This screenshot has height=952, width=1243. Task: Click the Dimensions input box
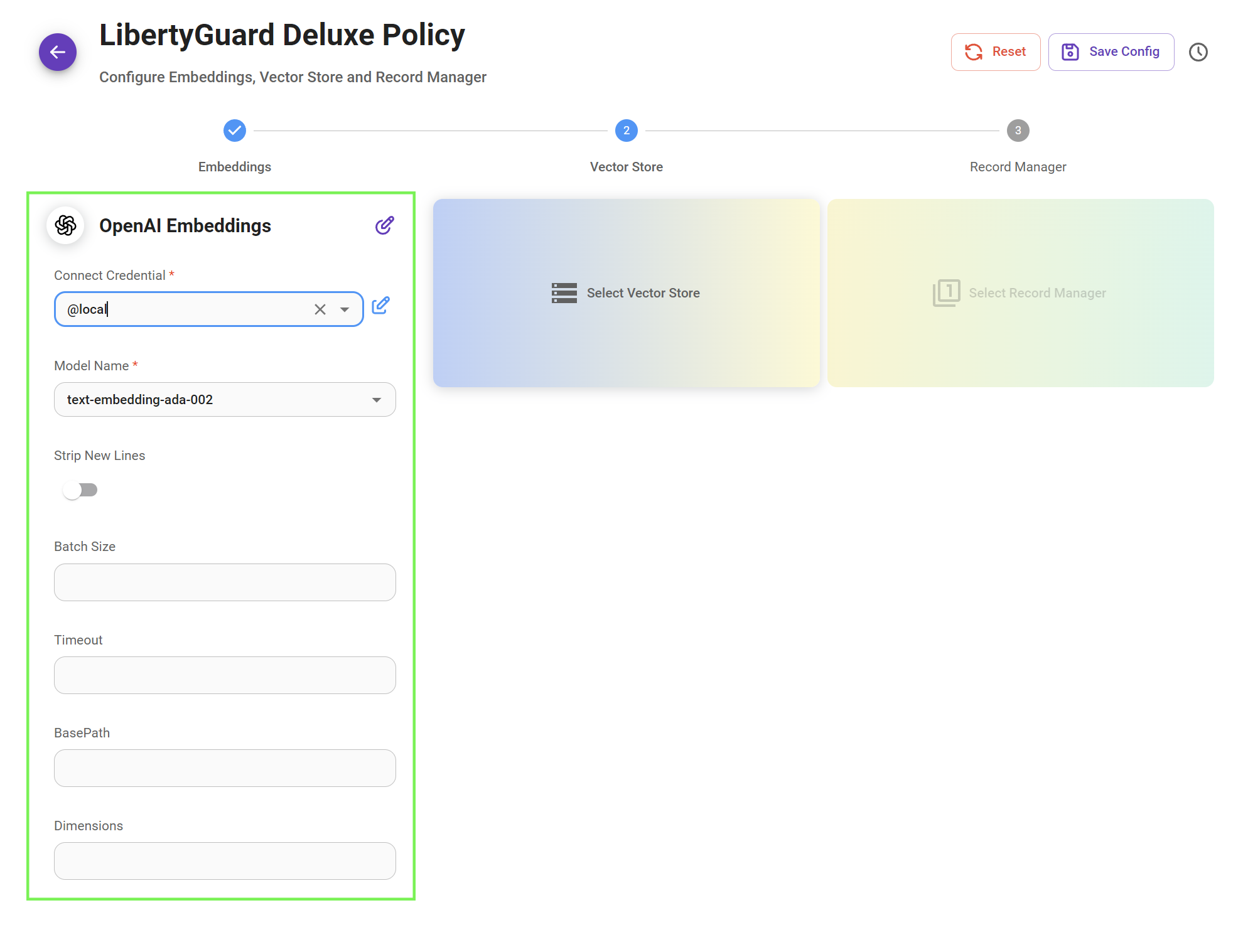tap(225, 861)
